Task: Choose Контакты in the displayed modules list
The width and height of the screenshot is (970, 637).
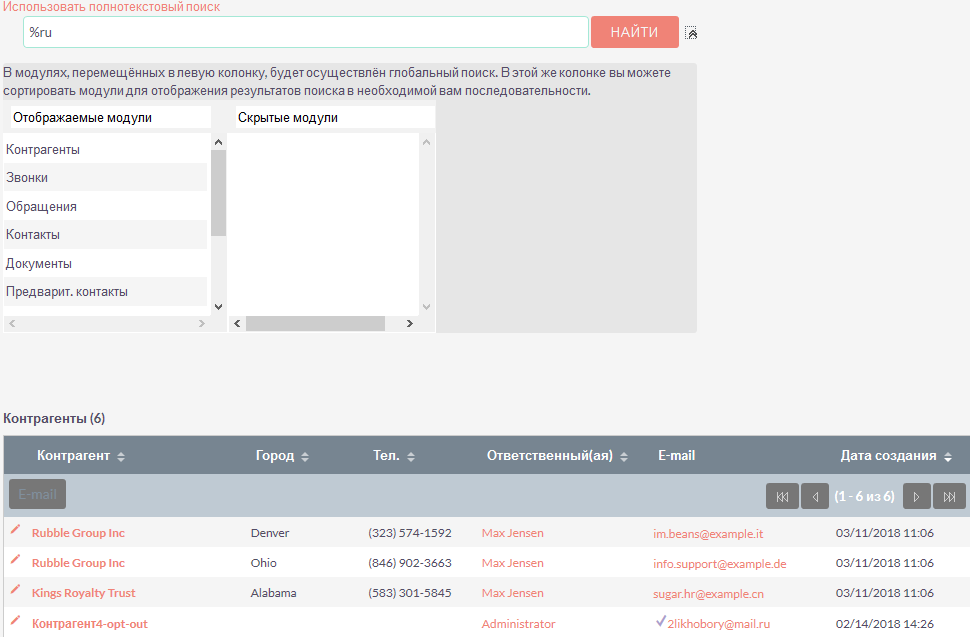Action: pos(33,235)
